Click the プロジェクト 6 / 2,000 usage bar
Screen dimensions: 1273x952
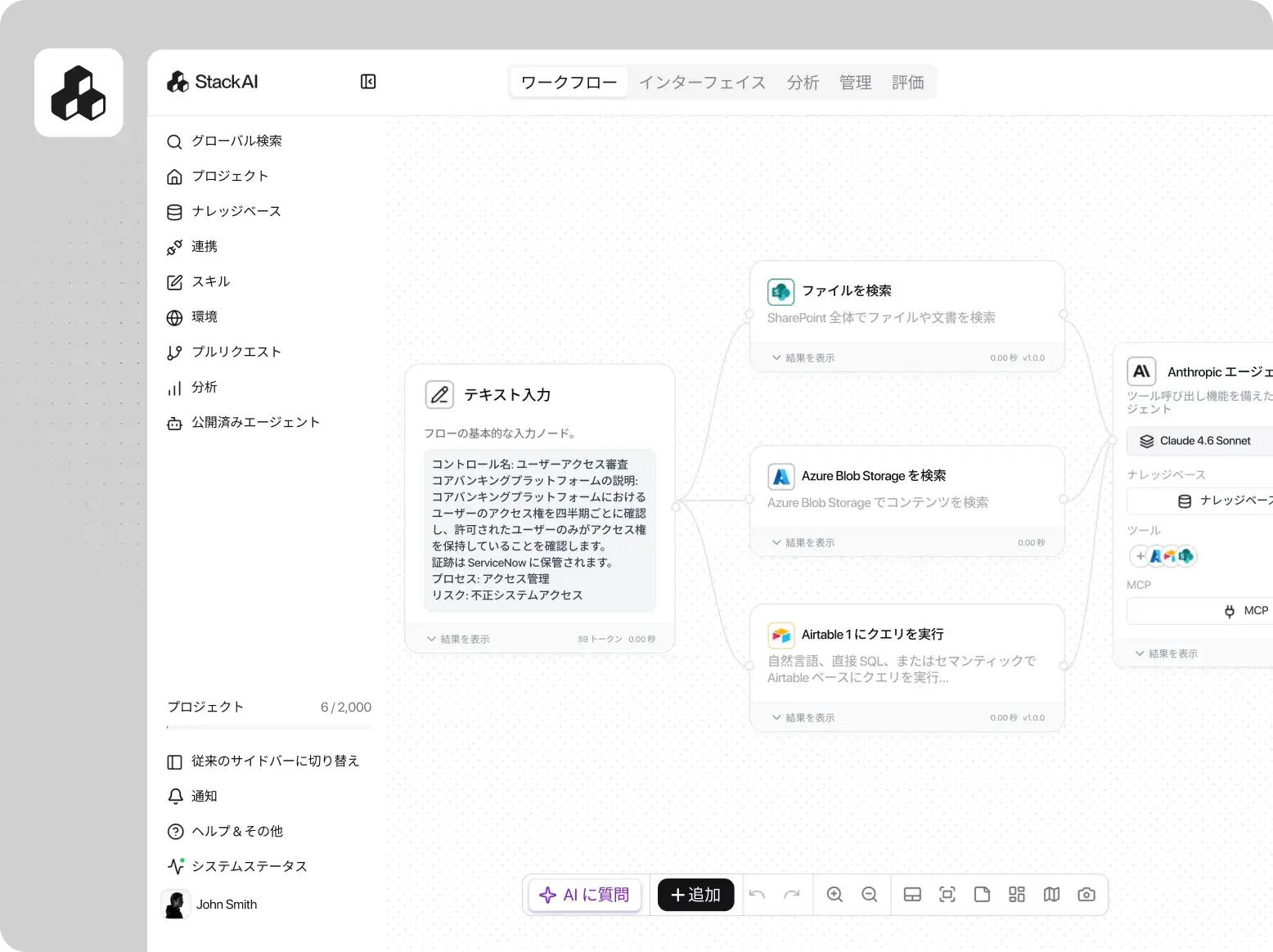(269, 727)
